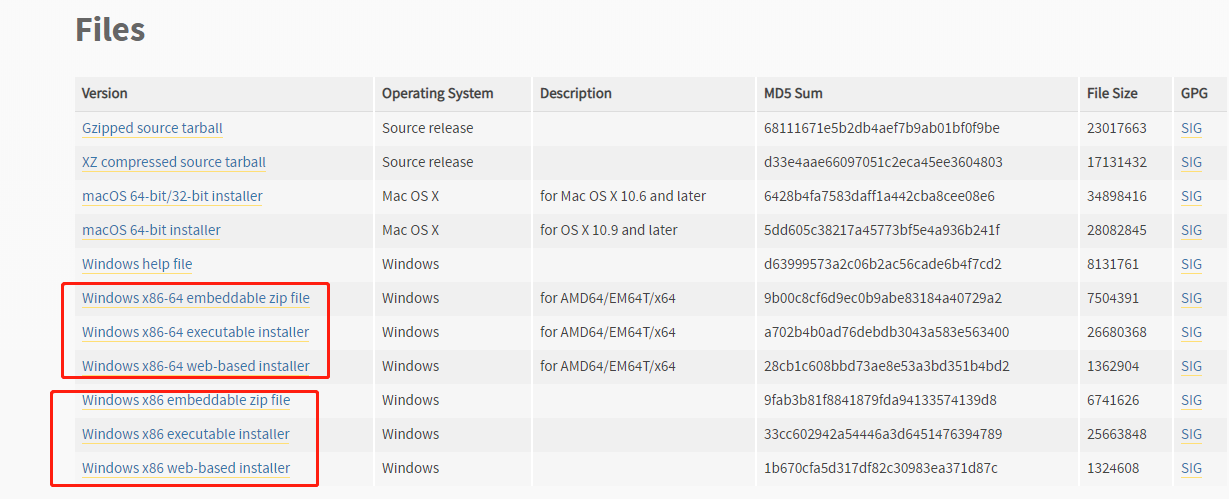Download Windows x86 embeddable zip file
The height and width of the screenshot is (499, 1229).
coord(186,400)
